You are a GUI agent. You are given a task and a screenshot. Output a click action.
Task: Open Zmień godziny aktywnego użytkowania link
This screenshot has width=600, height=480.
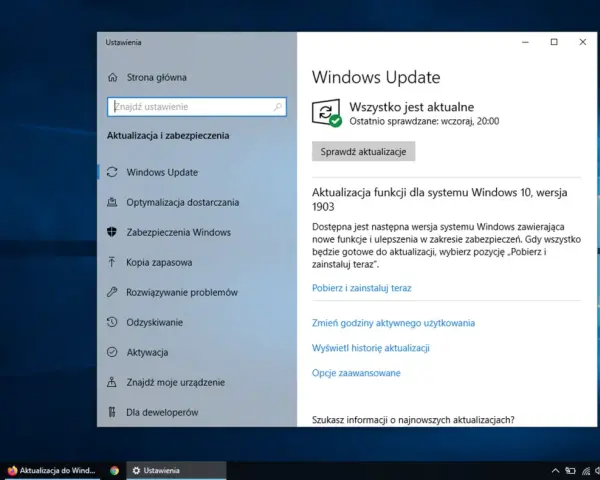[393, 323]
